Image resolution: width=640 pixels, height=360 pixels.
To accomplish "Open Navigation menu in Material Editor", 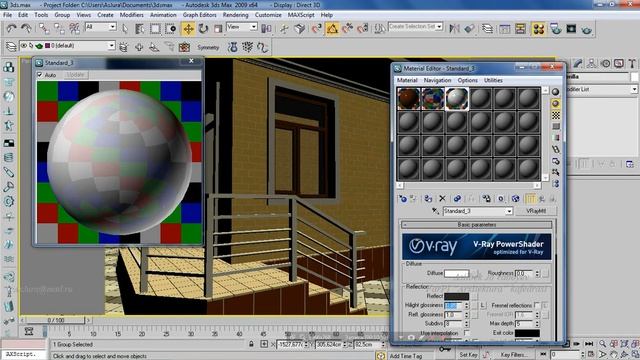I will click(x=437, y=80).
